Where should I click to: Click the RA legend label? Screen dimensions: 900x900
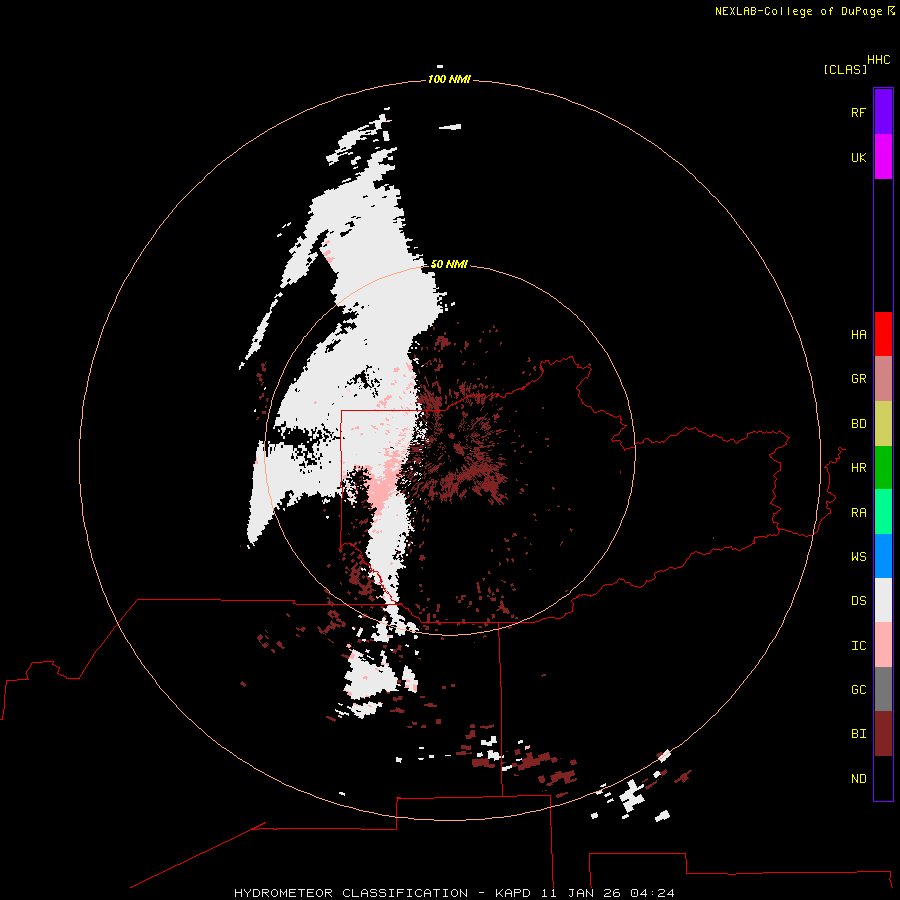pos(859,513)
